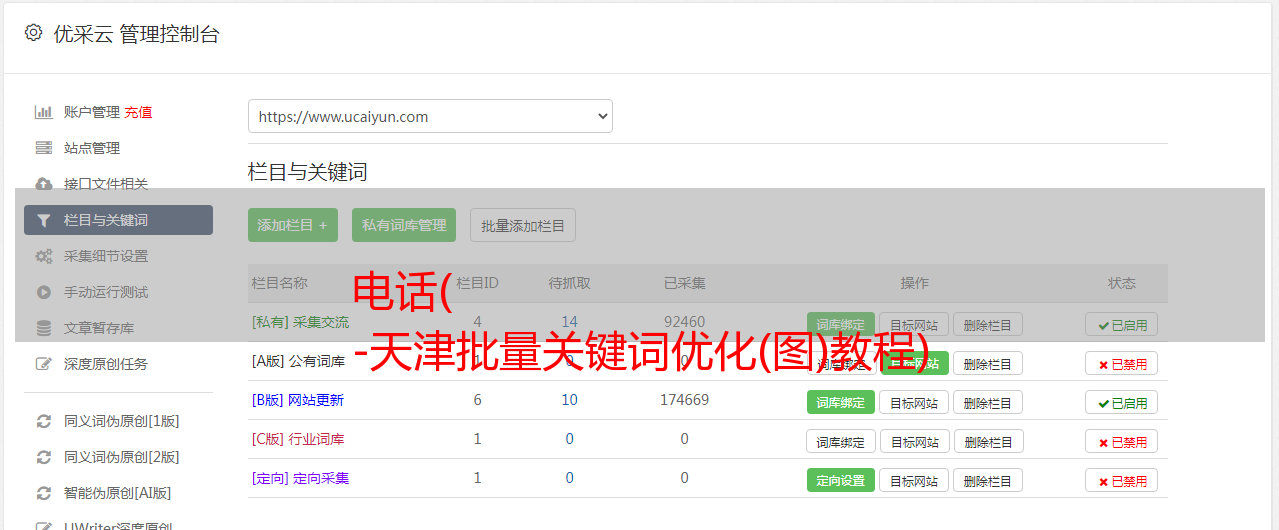Image resolution: width=1279 pixels, height=530 pixels.
Task: Click the 添加栏目 + button
Action: (x=293, y=225)
